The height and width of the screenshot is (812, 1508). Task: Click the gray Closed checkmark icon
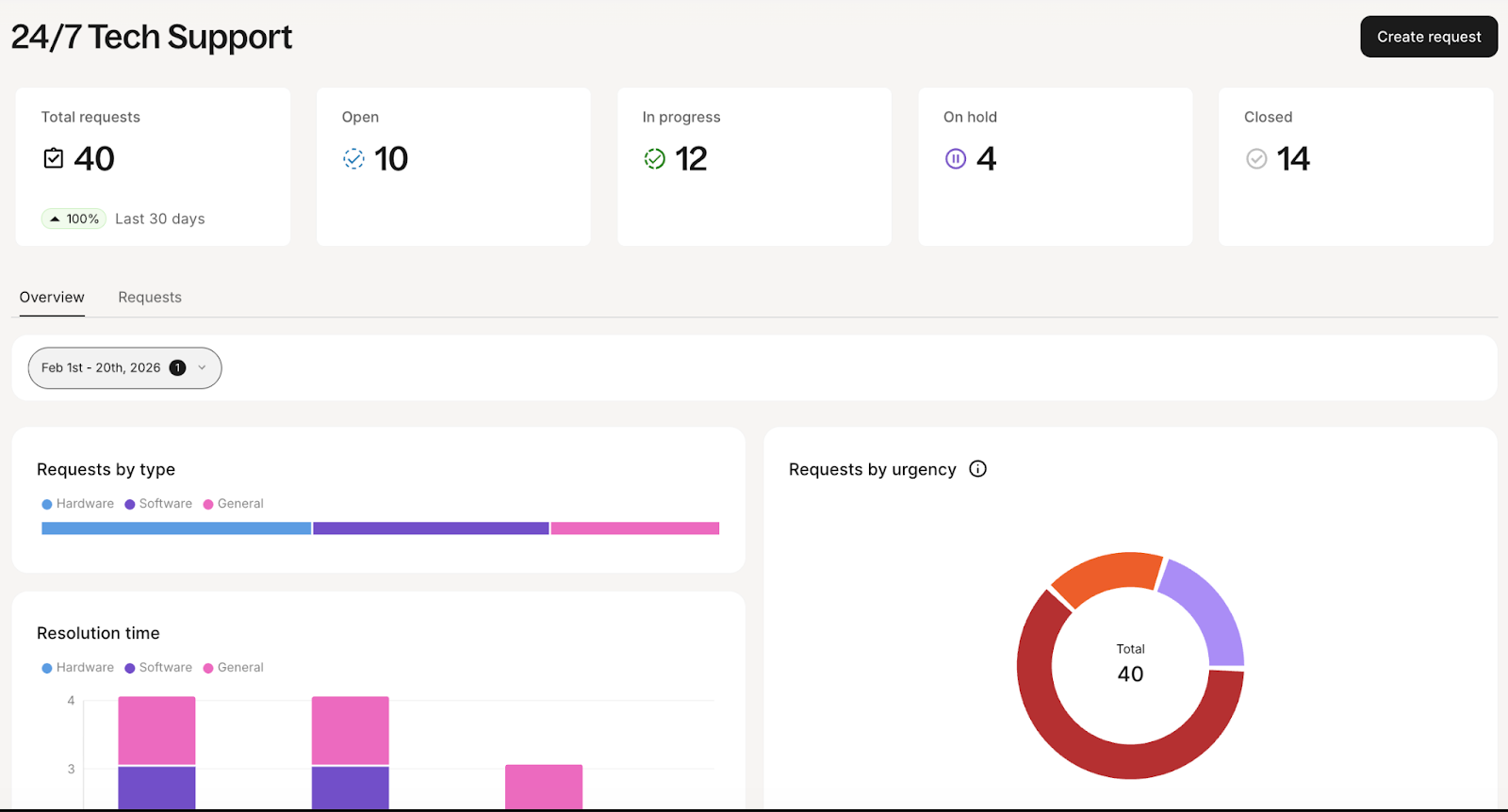point(1256,159)
